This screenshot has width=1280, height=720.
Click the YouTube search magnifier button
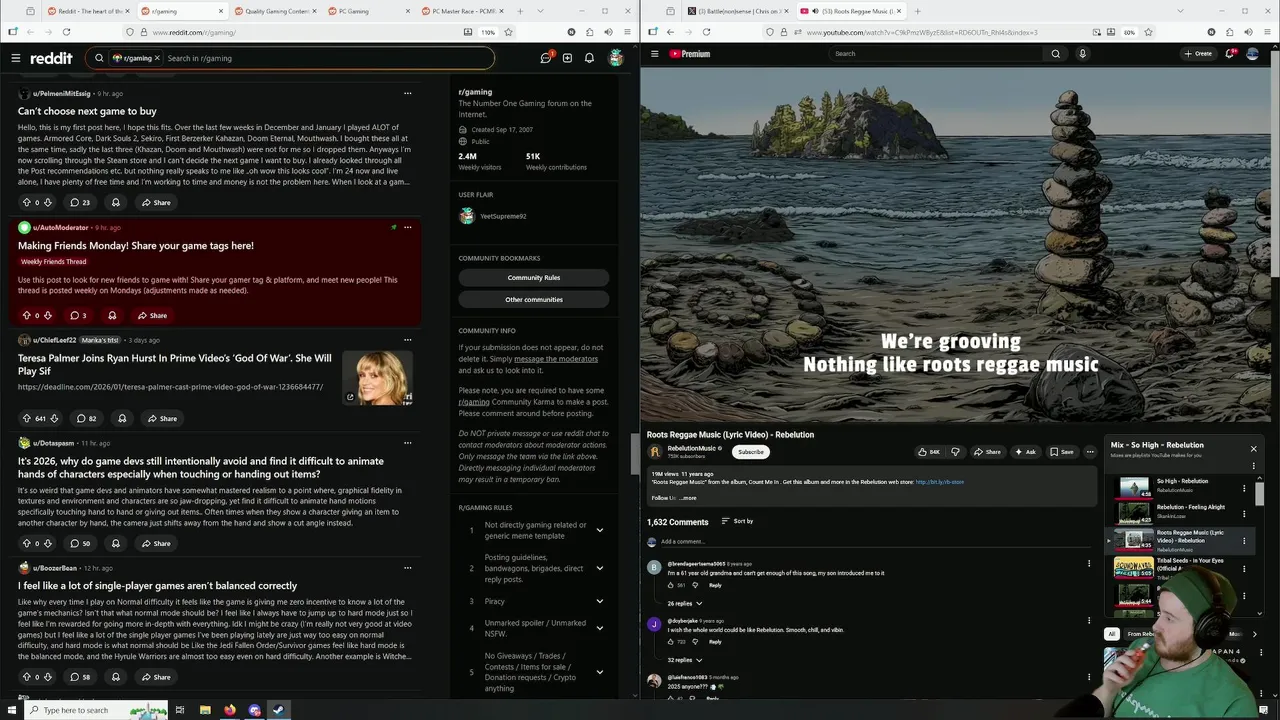coord(1055,53)
